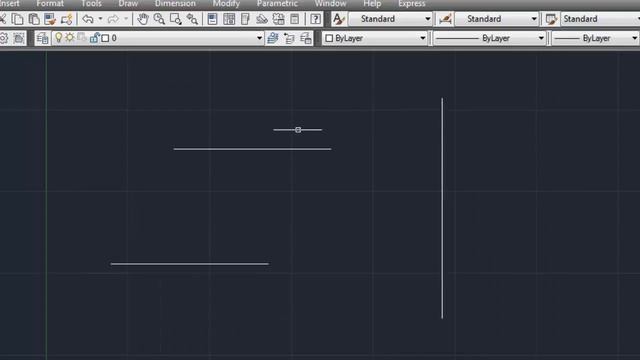640x360 pixels.
Task: Select the Match Properties brush icon
Action: pyautogui.click(x=50, y=19)
